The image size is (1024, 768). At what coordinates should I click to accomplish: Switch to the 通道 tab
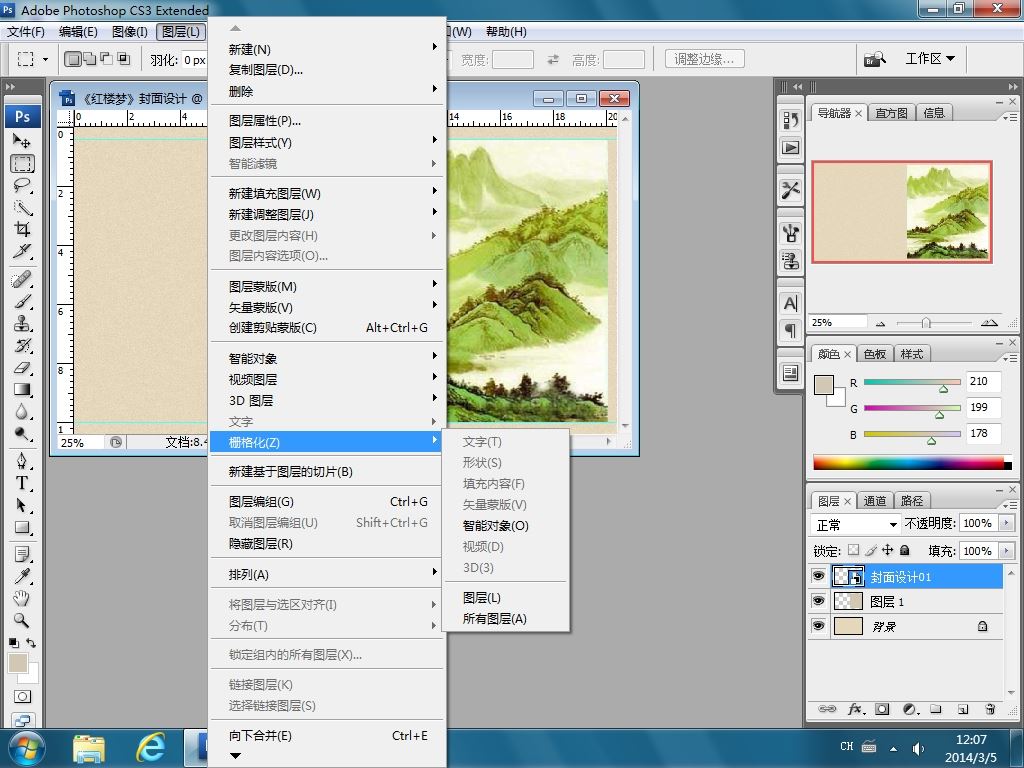point(874,501)
